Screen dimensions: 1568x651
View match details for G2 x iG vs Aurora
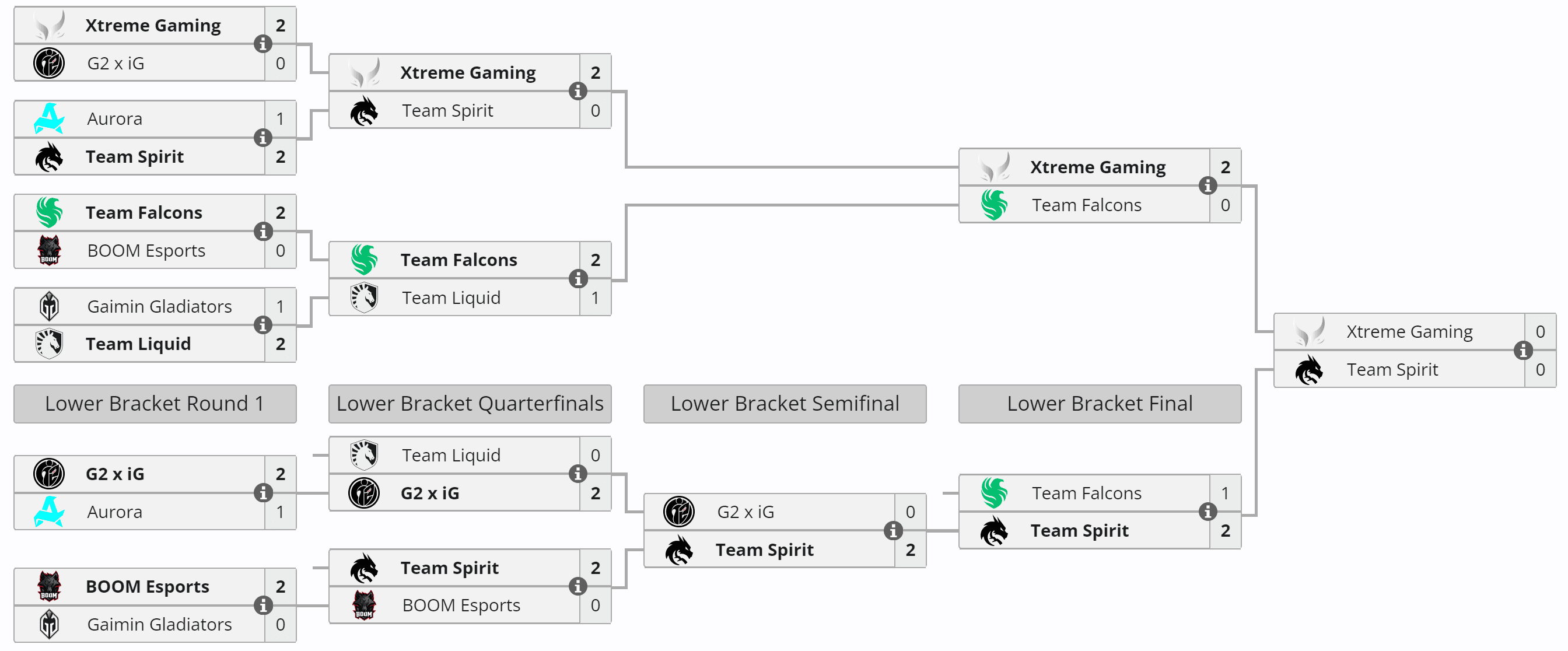point(262,493)
